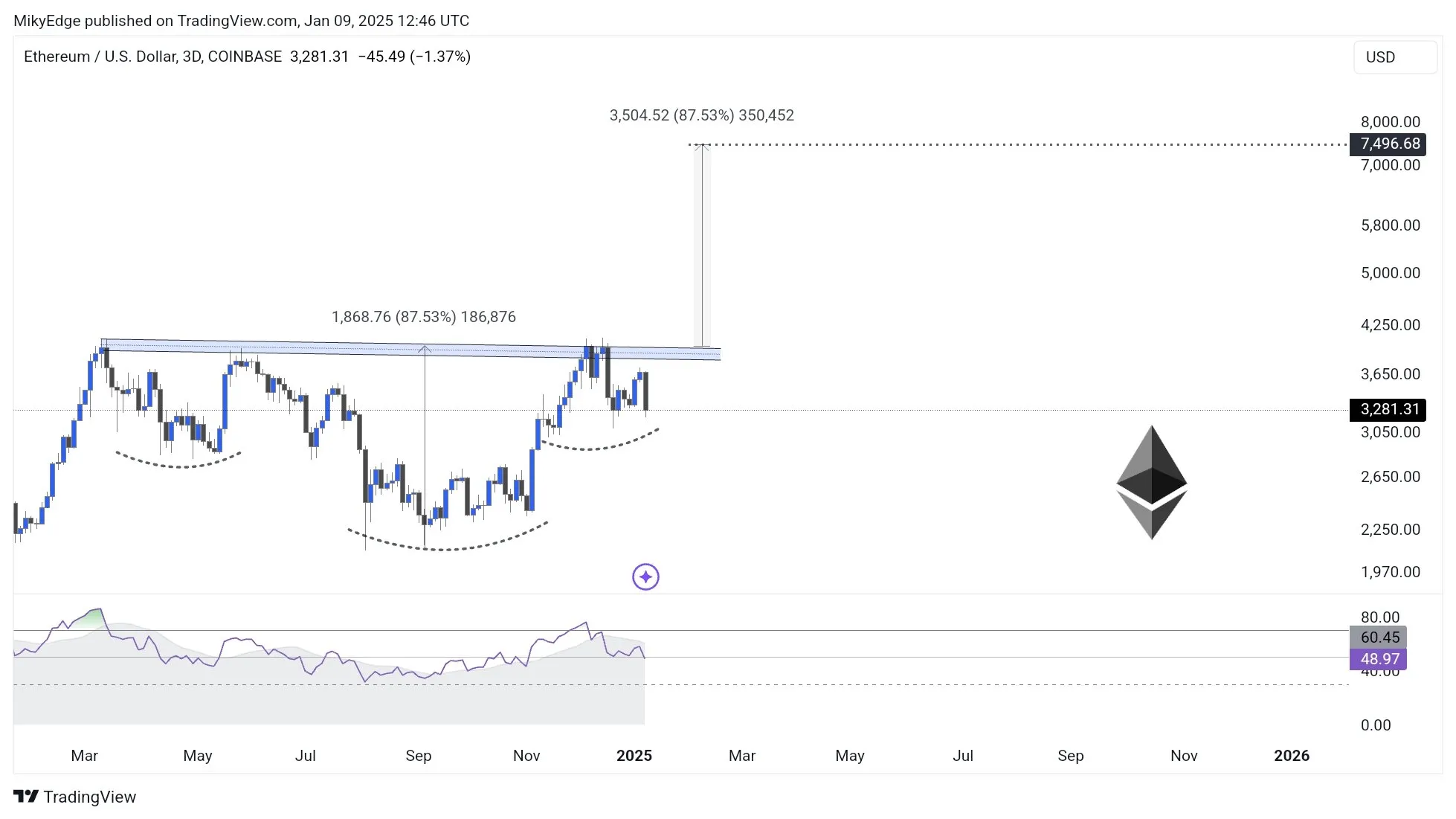
Task: Click the TradingView wordmark text
Action: click(90, 797)
